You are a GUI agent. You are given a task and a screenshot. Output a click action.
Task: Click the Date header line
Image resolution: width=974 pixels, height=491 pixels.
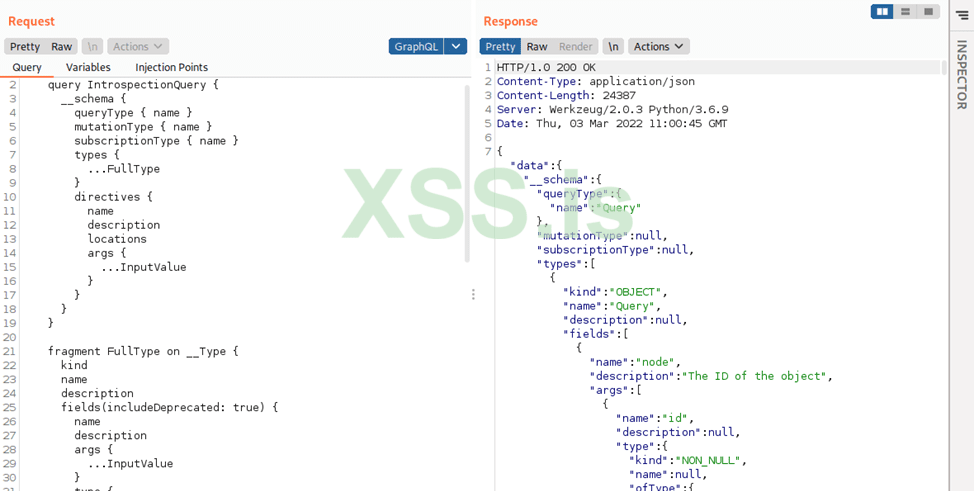tap(612, 124)
